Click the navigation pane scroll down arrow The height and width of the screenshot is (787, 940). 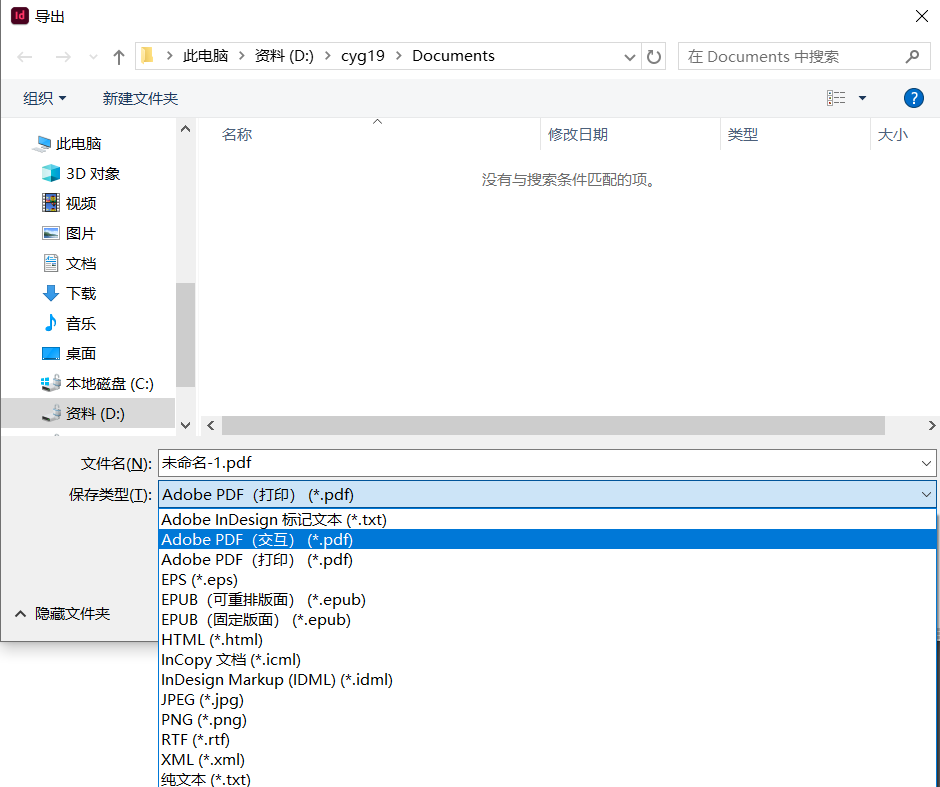click(x=185, y=425)
